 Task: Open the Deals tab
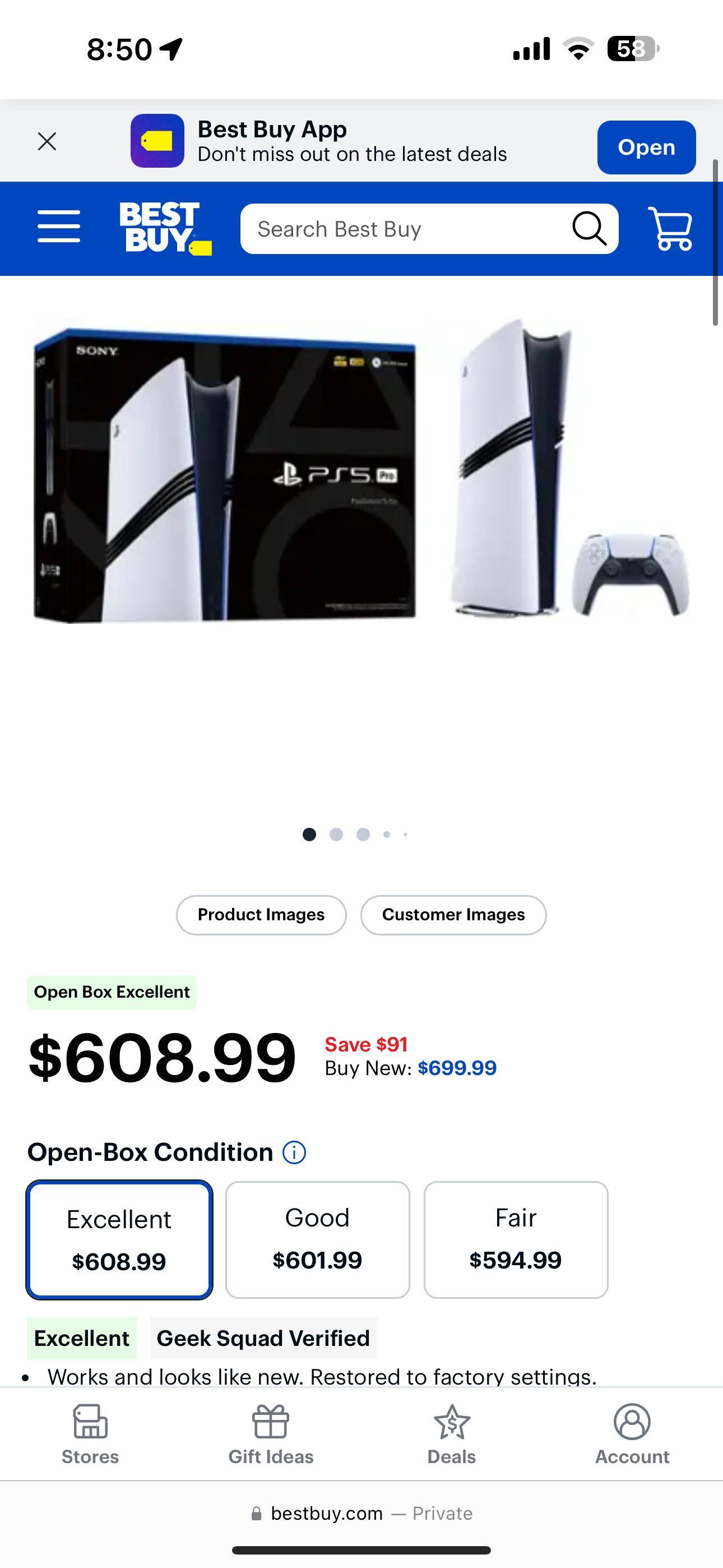point(452,1435)
